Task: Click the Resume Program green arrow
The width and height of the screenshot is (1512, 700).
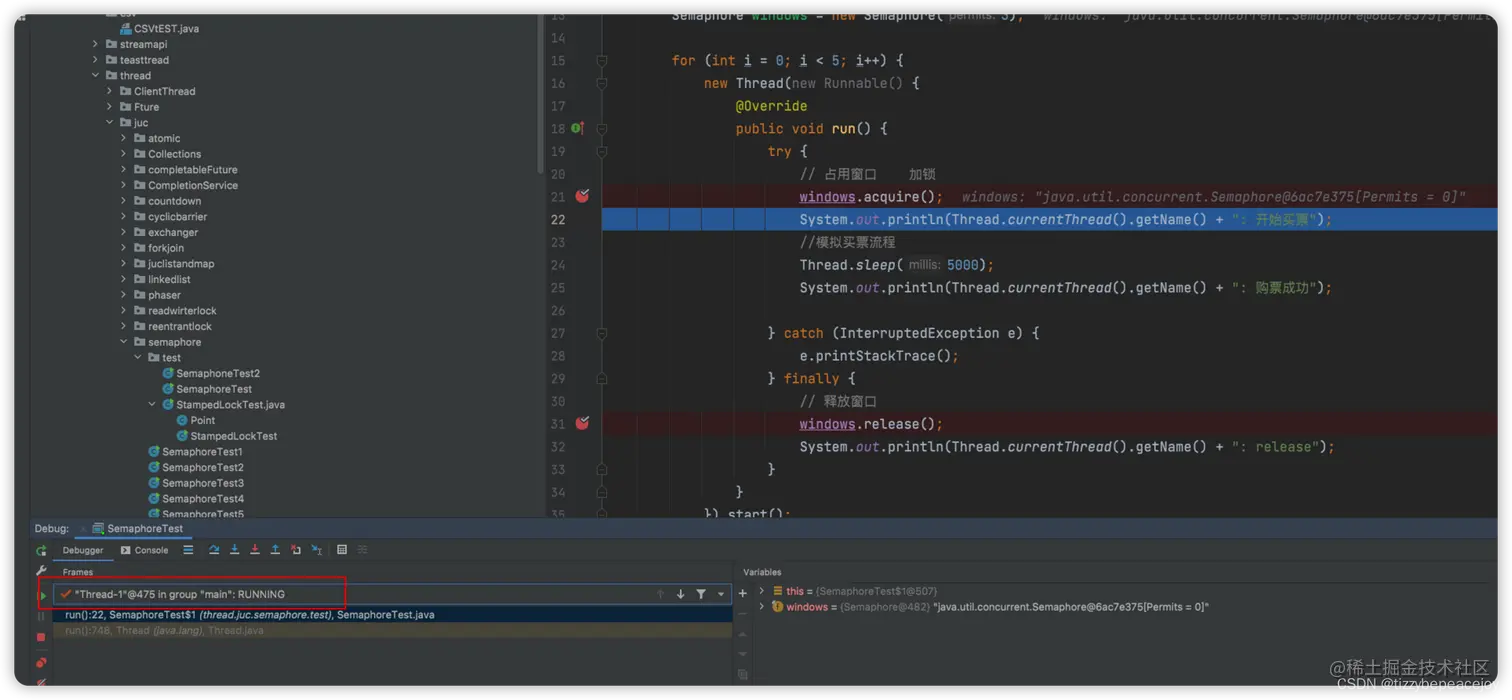Action: click(43, 595)
